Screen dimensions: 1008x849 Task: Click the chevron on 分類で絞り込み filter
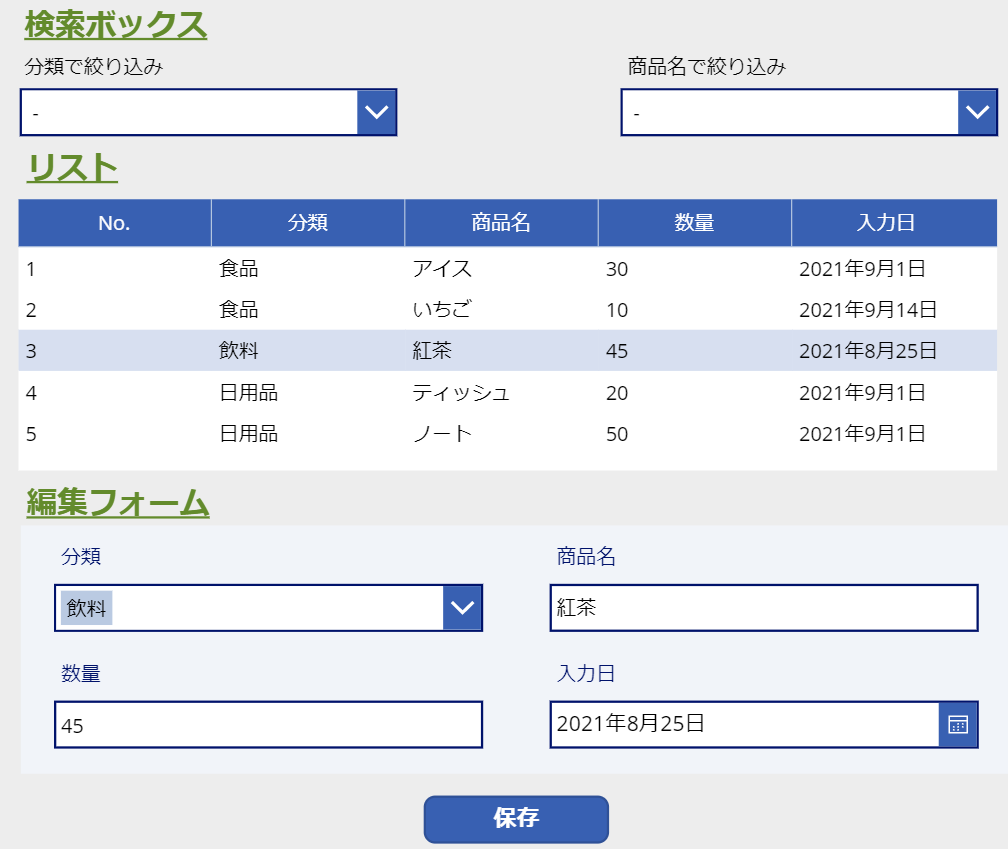[x=376, y=112]
